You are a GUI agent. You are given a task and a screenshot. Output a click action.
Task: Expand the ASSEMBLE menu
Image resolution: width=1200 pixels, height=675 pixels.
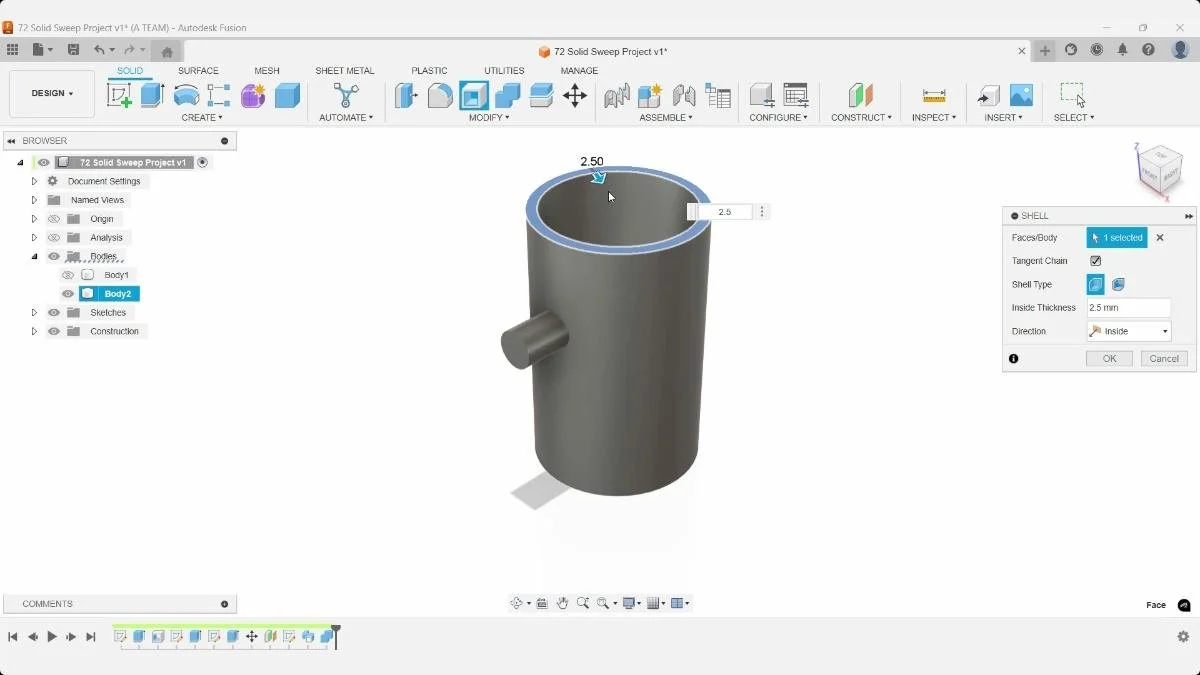(666, 118)
